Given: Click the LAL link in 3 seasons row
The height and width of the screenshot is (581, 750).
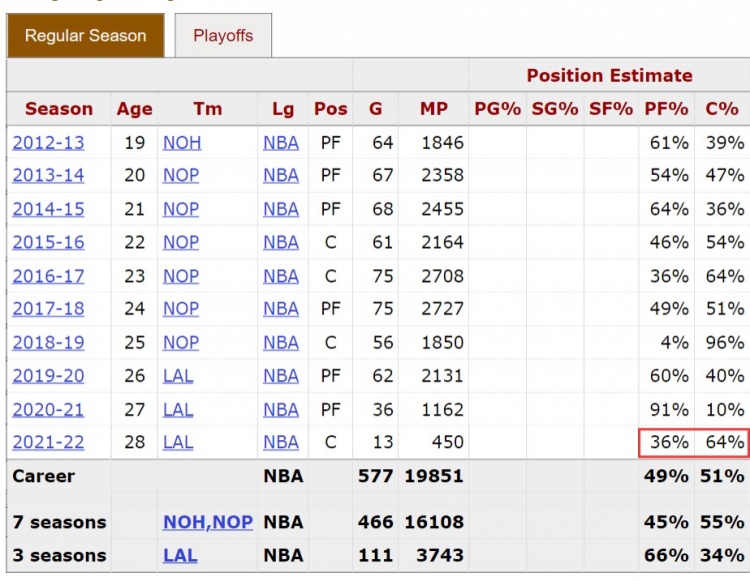Looking at the screenshot, I should [180, 555].
